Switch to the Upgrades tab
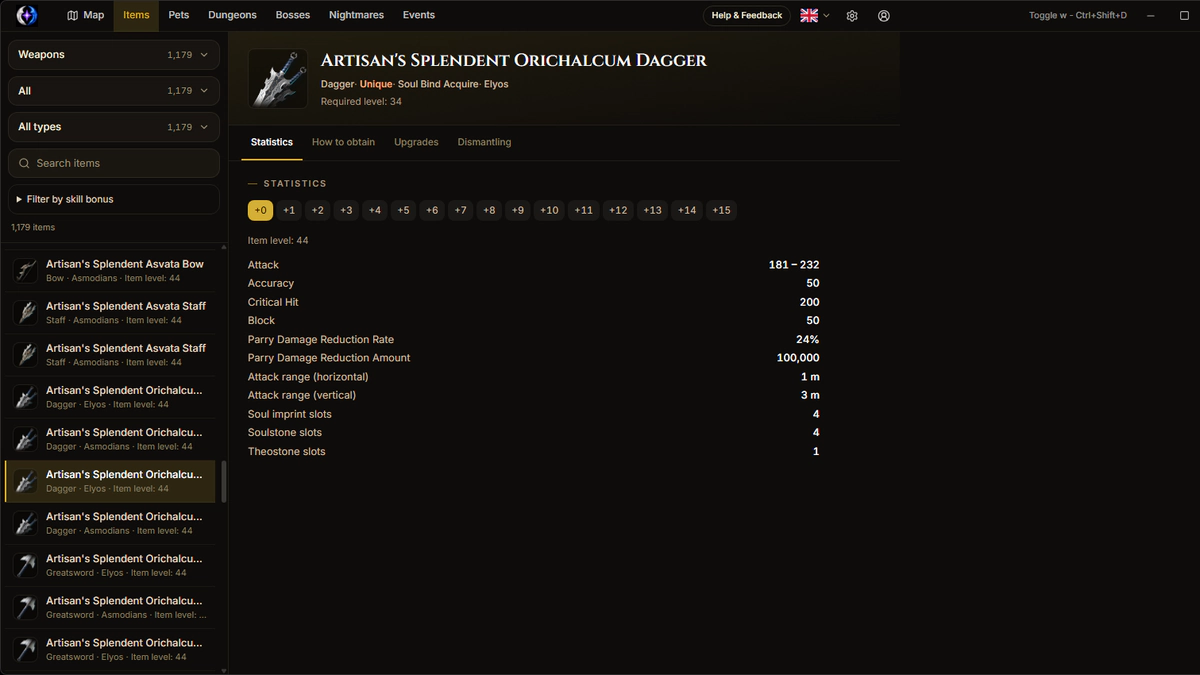1200x675 pixels. [x=416, y=142]
